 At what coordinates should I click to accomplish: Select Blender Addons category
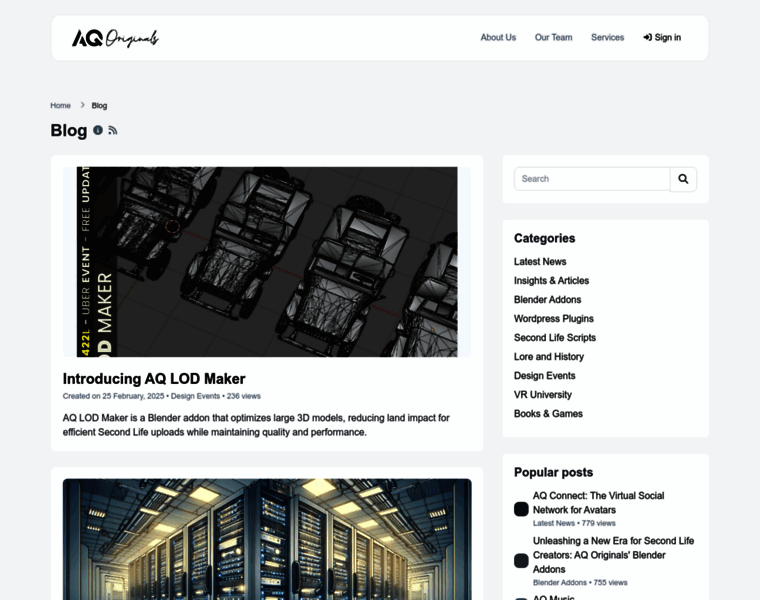(548, 300)
